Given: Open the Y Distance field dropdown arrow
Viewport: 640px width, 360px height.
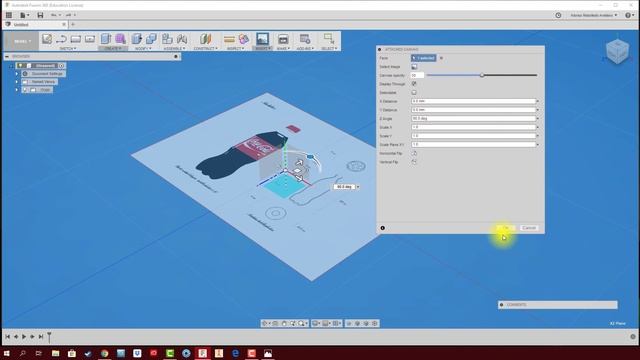Looking at the screenshot, I should tap(538, 110).
